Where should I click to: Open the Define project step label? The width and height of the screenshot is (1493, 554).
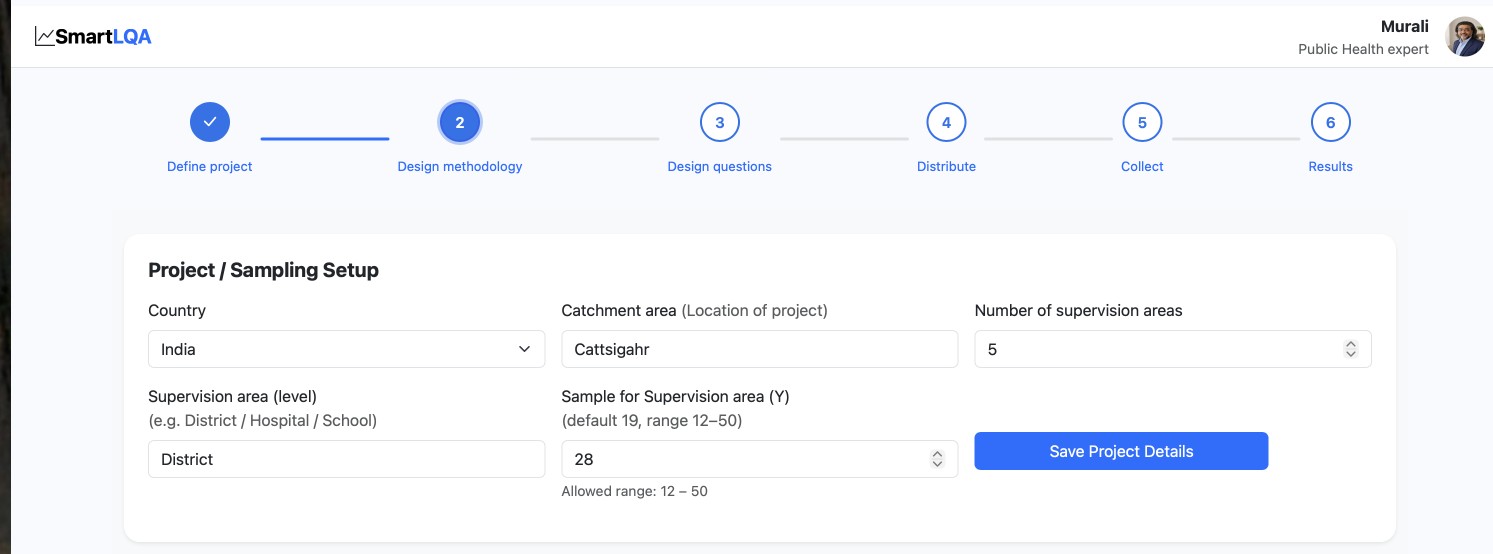tap(210, 167)
